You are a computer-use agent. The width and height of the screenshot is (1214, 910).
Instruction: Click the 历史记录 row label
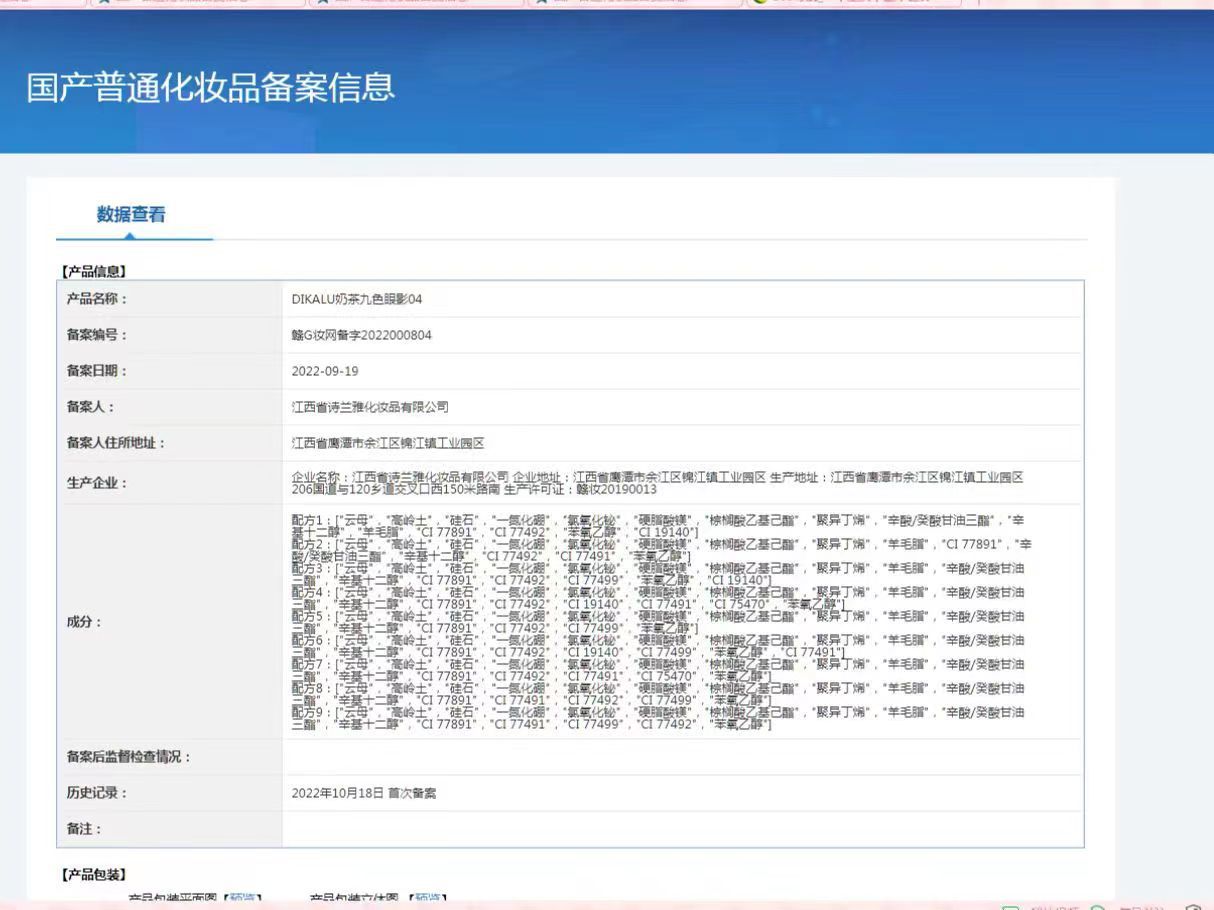pyautogui.click(x=97, y=793)
